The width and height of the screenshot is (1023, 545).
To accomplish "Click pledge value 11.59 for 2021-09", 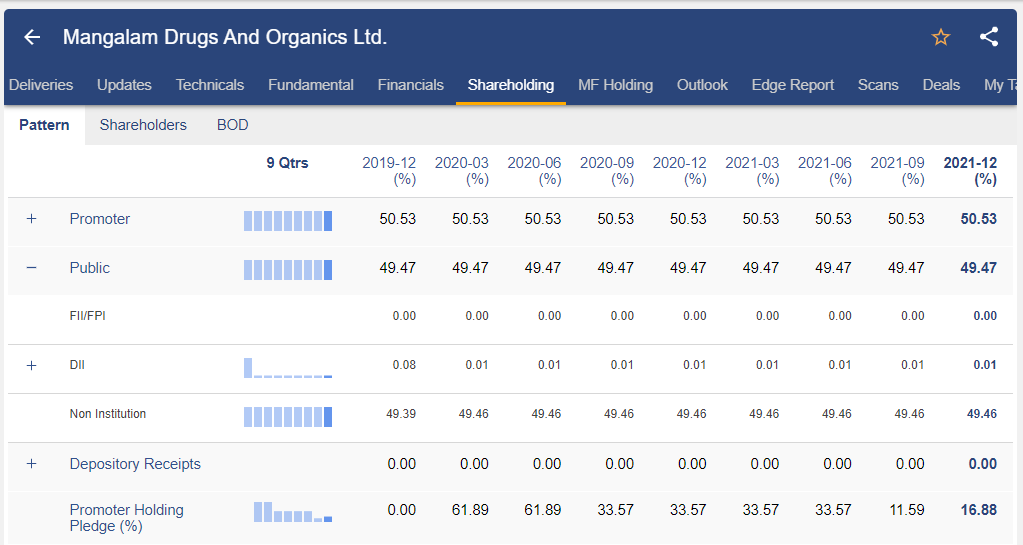I will [x=906, y=510].
